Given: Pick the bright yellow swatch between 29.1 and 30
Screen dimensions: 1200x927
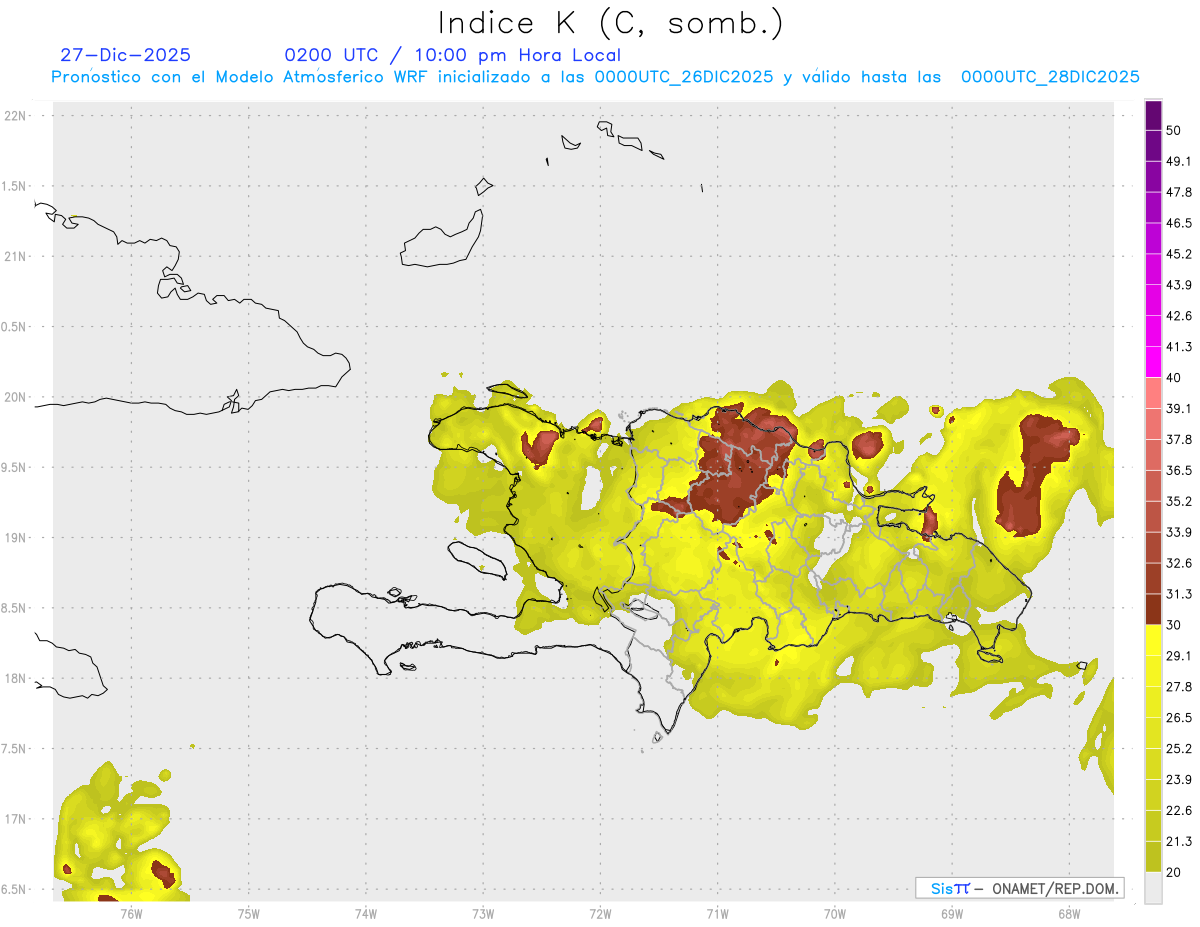Looking at the screenshot, I should (1153, 641).
